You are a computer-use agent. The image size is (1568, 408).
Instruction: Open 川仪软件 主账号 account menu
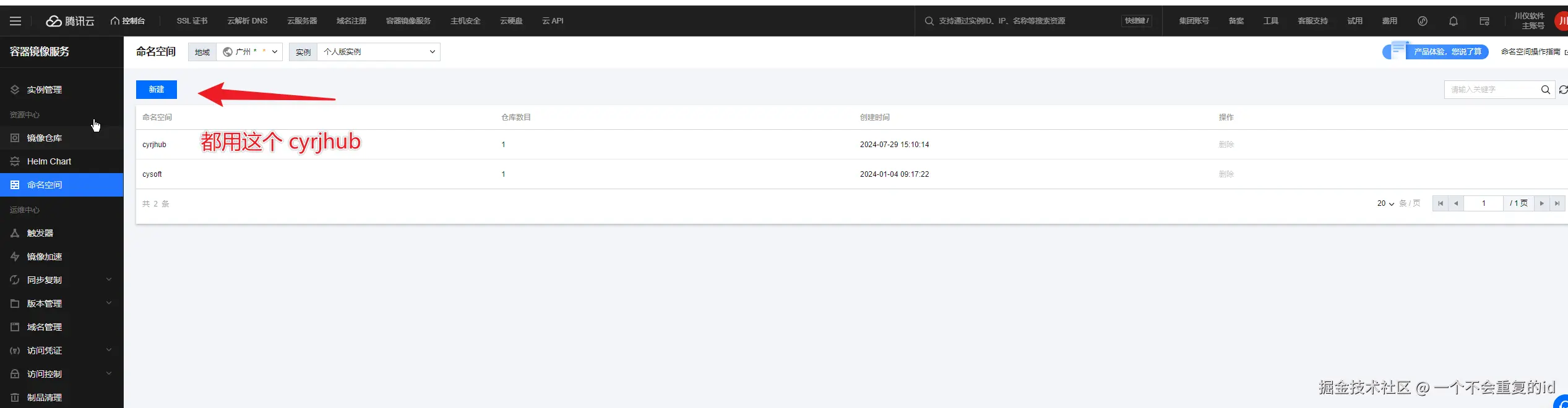click(x=1529, y=21)
